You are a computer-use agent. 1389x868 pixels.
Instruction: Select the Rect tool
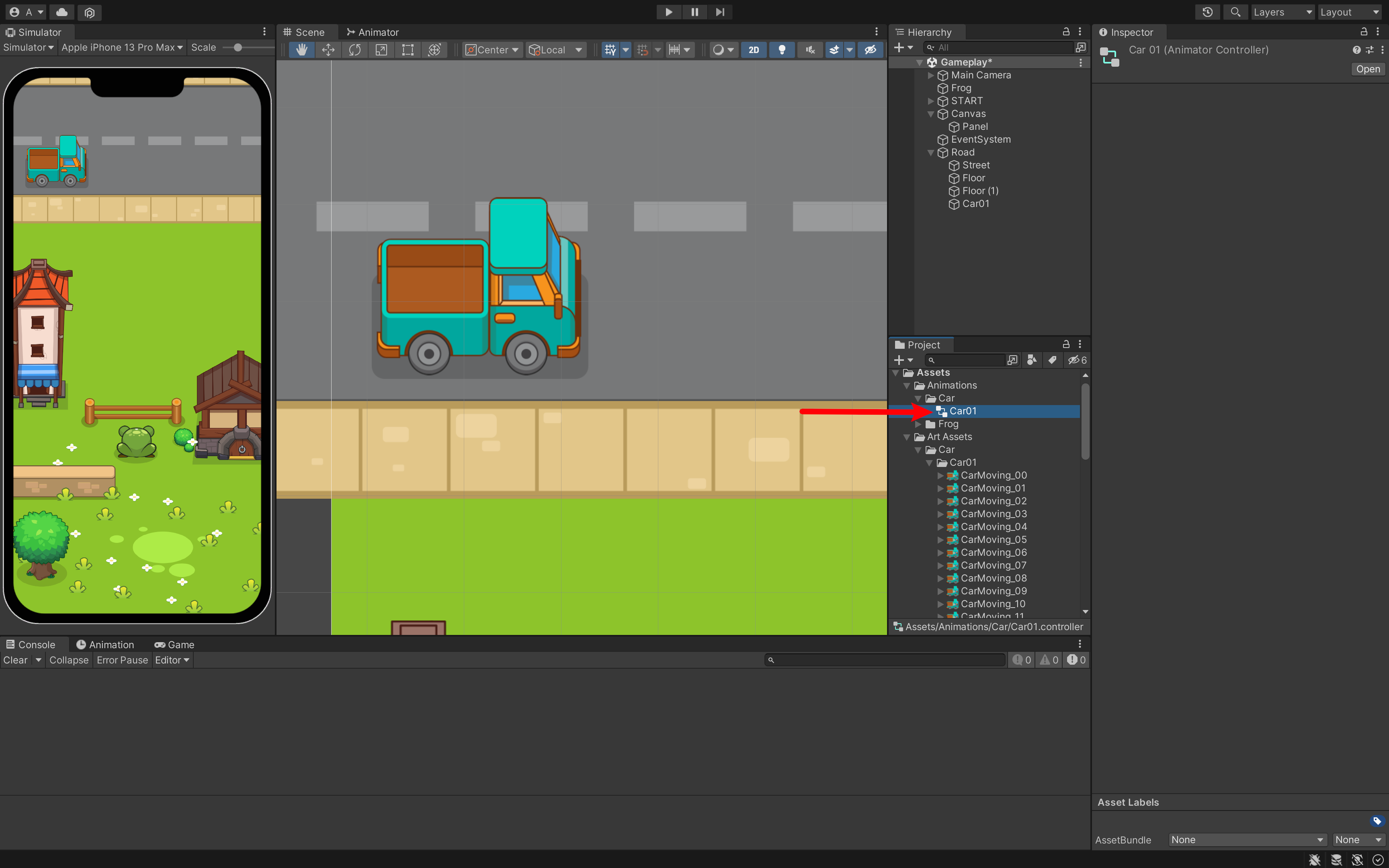[x=408, y=50]
